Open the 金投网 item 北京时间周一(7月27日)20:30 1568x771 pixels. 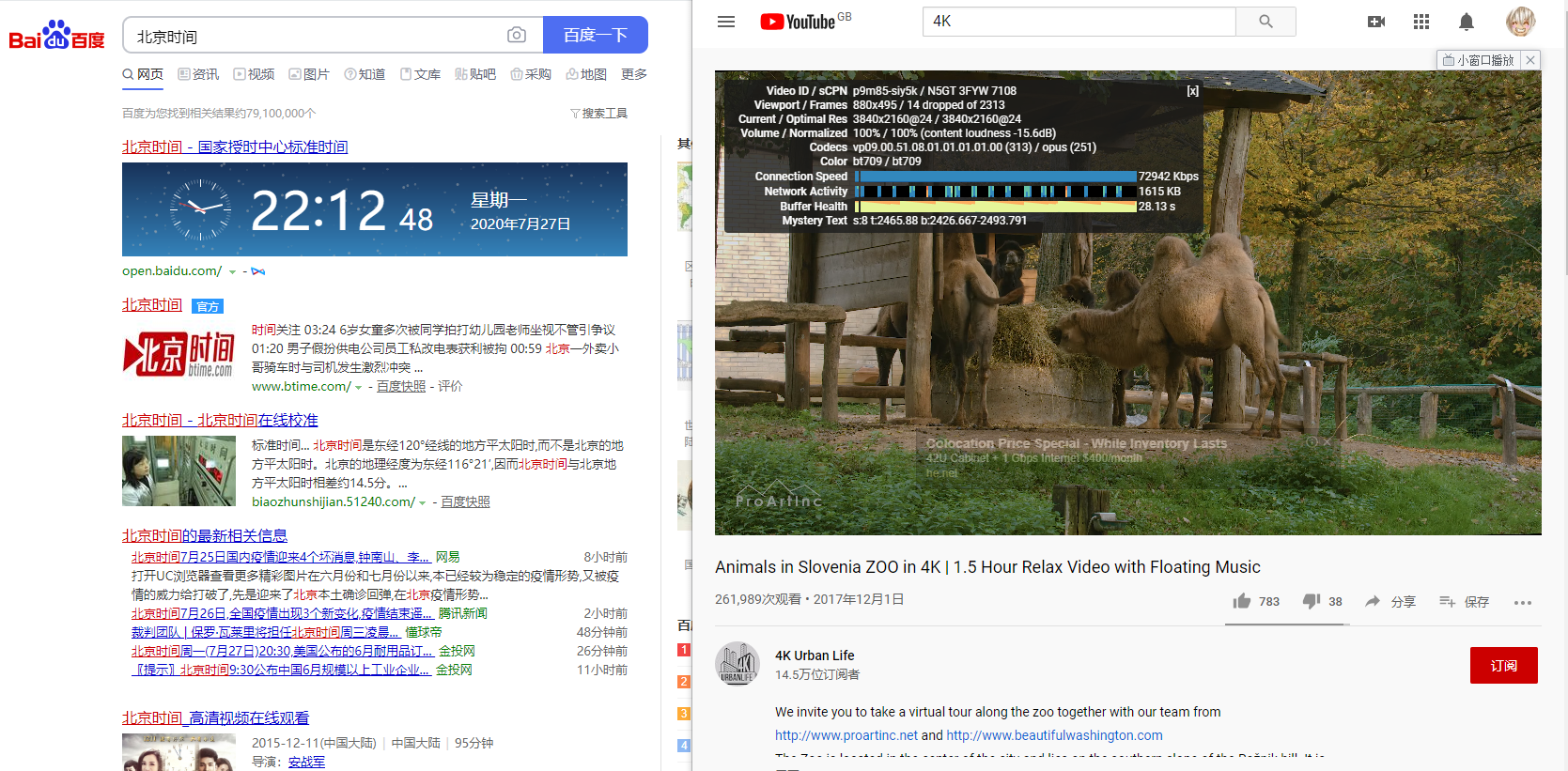click(x=283, y=651)
